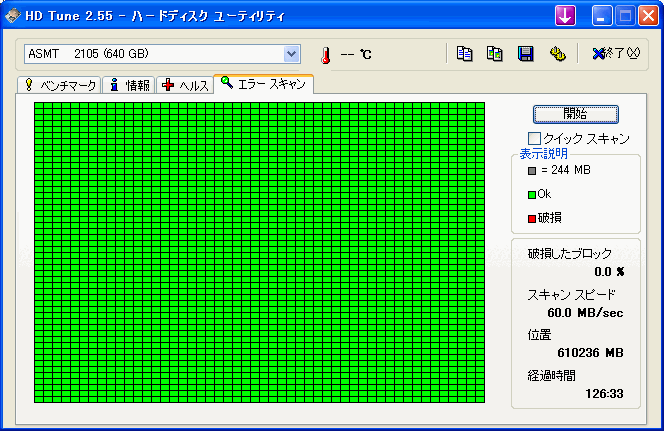Click the green scan block grid
This screenshot has width=664, height=431.
[x=259, y=252]
